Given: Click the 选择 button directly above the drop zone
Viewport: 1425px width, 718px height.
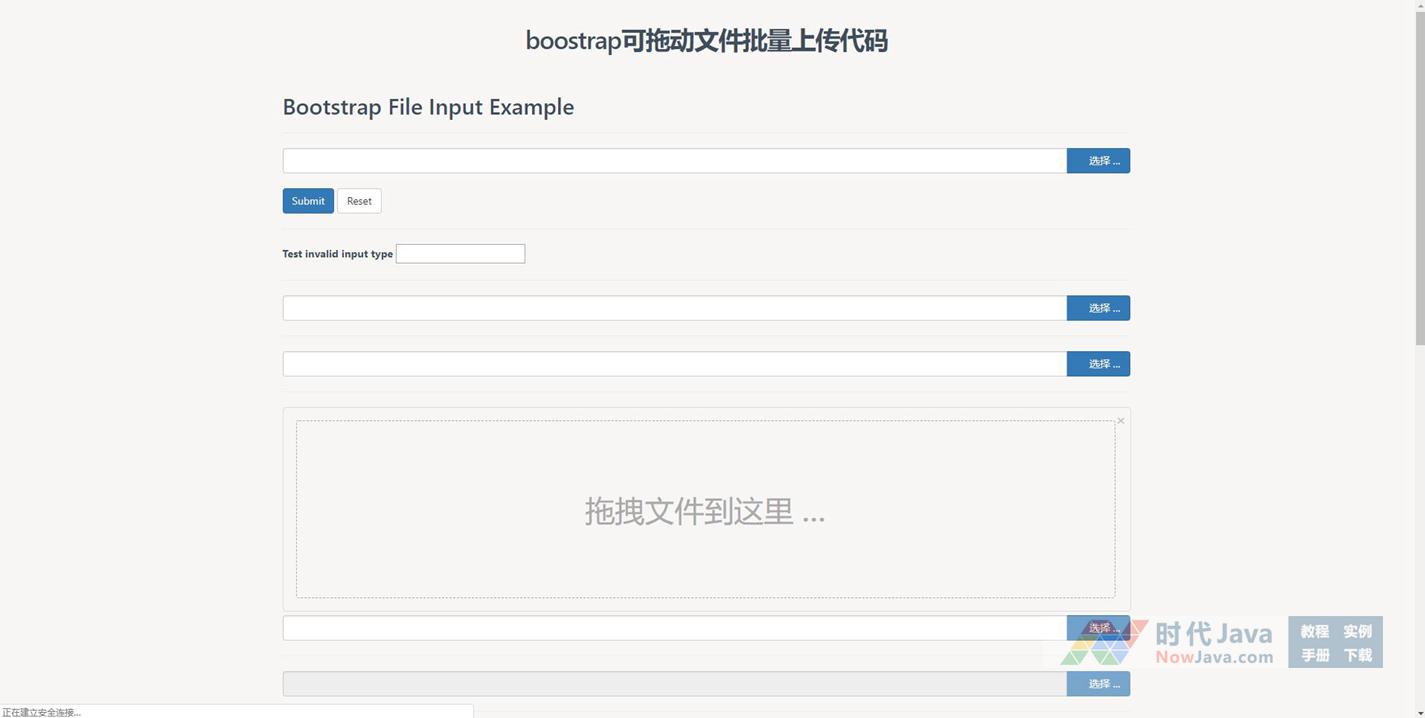Looking at the screenshot, I should pyautogui.click(x=1098, y=364).
